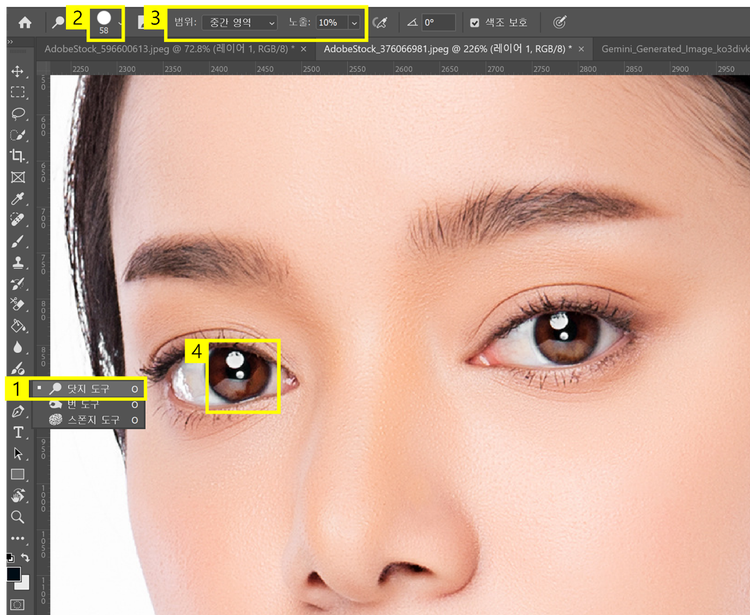This screenshot has height=615, width=750.
Task: Select the History Brush tool
Action: pos(18,284)
